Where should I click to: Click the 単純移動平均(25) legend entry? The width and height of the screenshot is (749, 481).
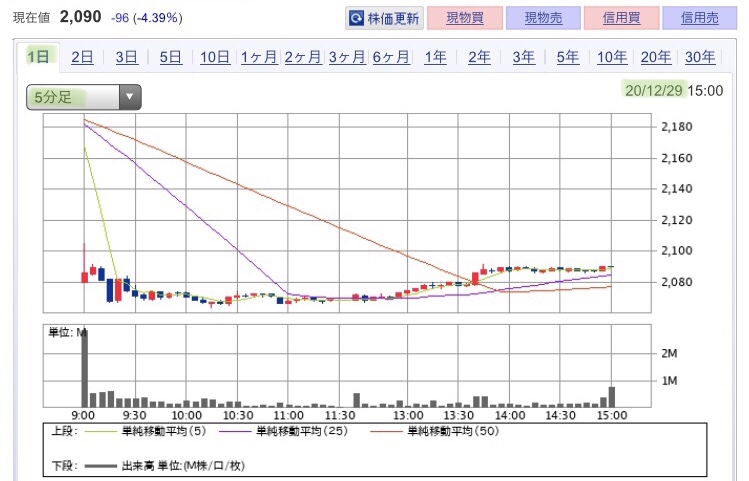(x=283, y=431)
